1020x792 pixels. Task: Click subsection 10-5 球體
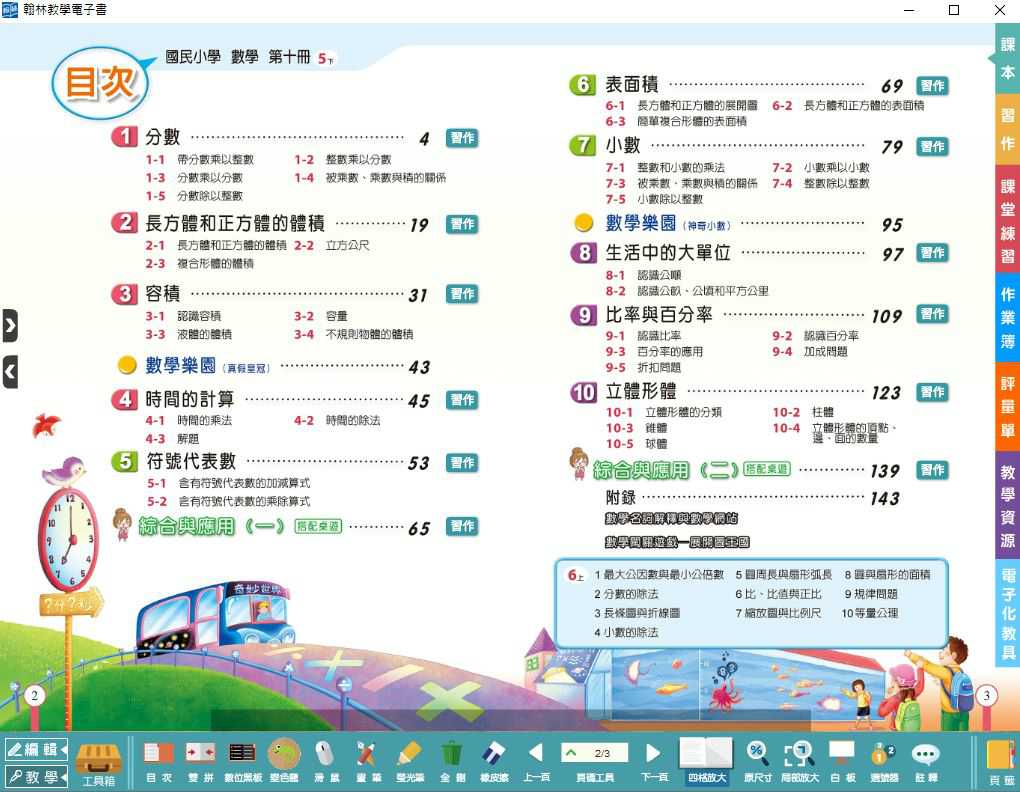(x=636, y=444)
